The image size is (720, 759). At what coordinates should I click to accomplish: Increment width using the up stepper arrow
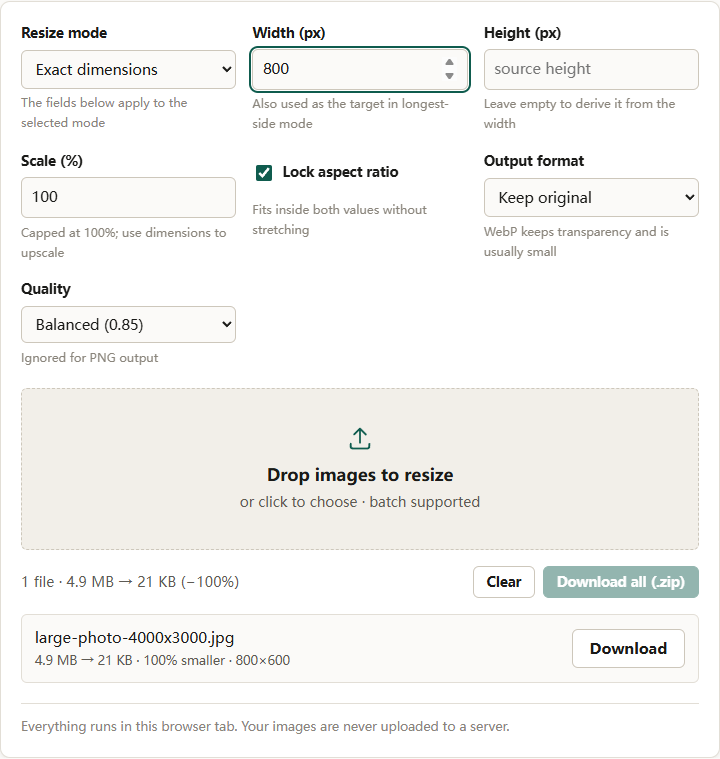(x=449, y=62)
